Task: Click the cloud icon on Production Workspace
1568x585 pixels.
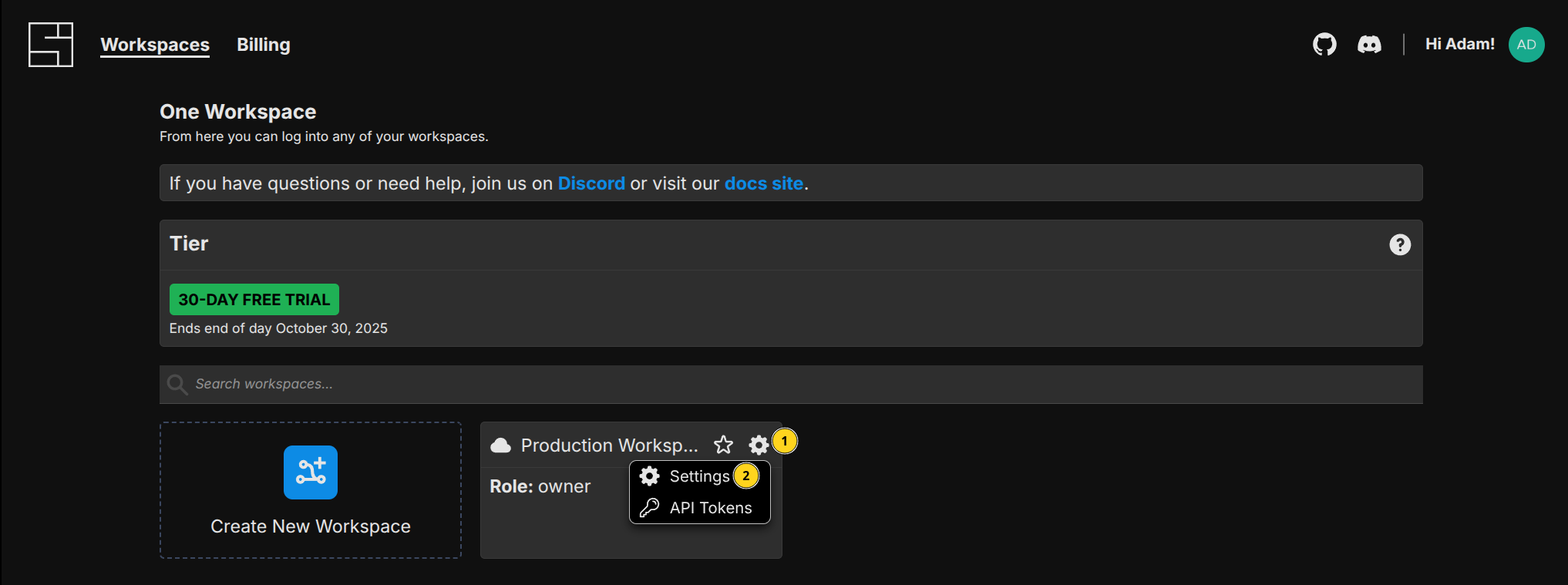Action: pyautogui.click(x=501, y=445)
